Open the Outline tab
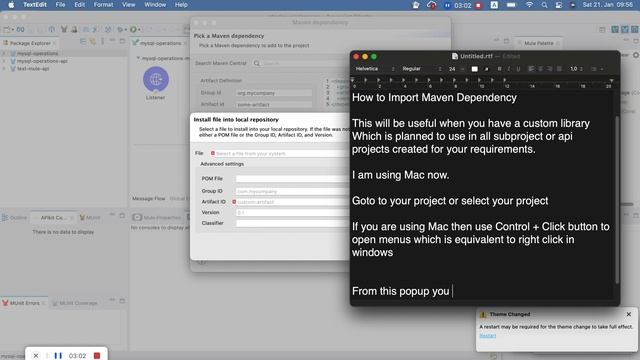Image resolution: width=640 pixels, height=360 pixels. pyautogui.click(x=15, y=218)
